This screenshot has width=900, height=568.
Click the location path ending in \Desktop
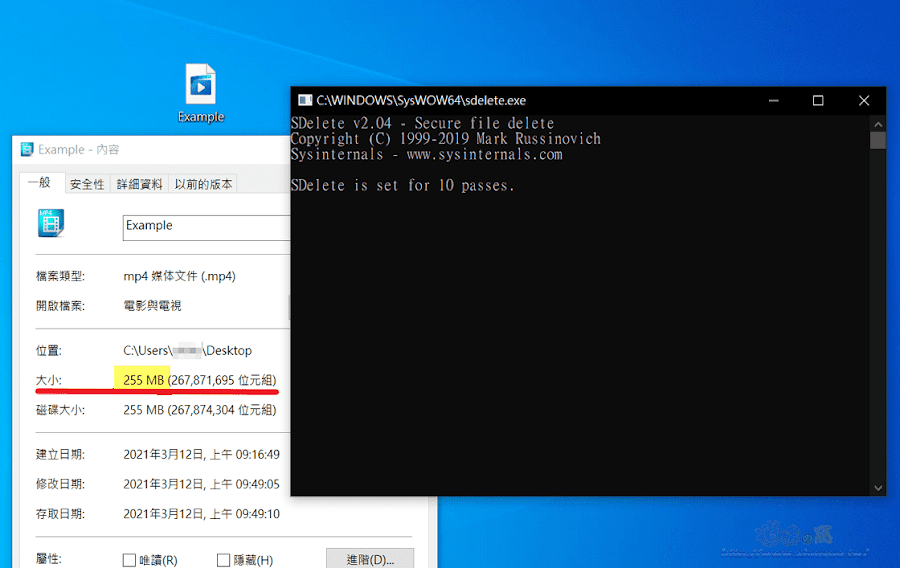(x=188, y=351)
